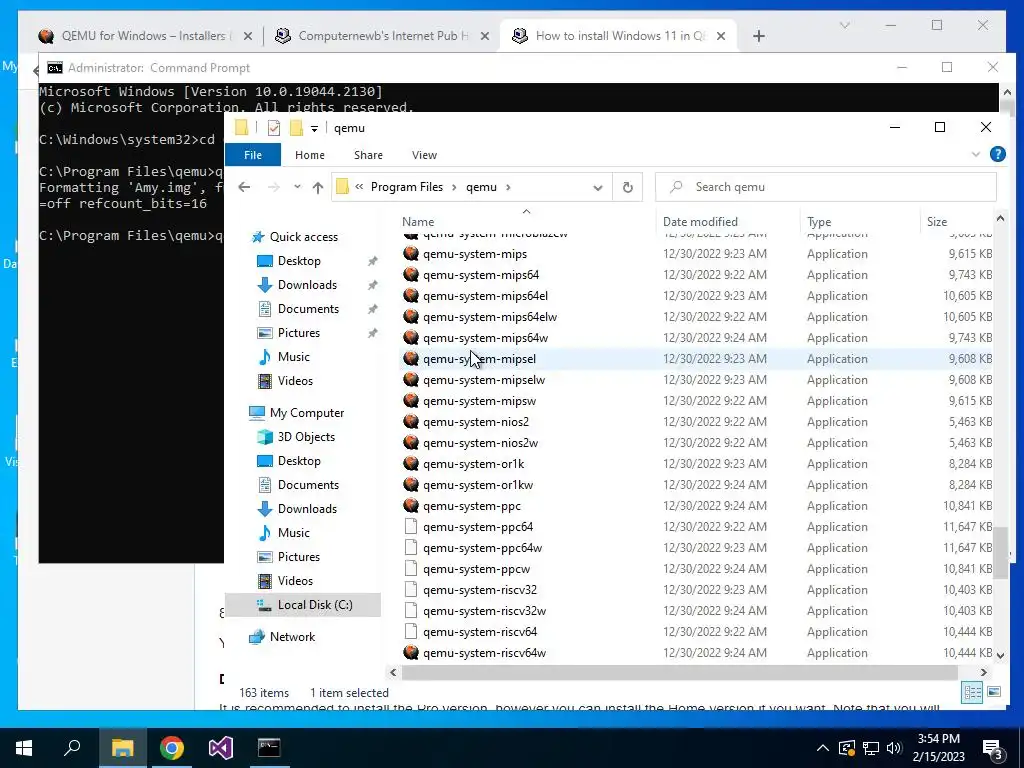The width and height of the screenshot is (1024, 768).
Task: Click Properties quick access toolbar icon
Action: 274,128
